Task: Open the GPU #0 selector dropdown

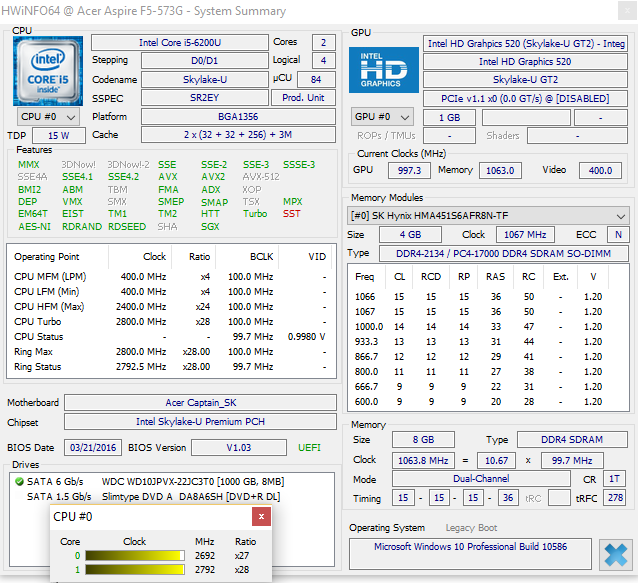Action: coord(382,117)
